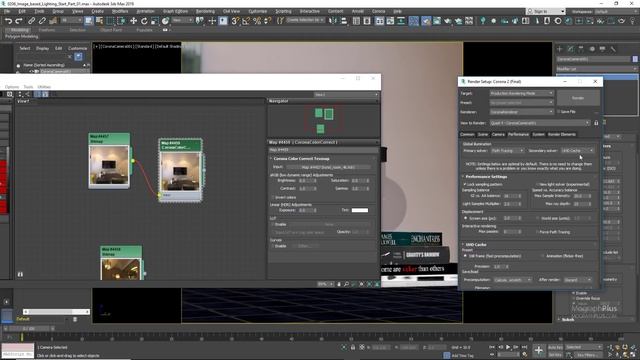The width and height of the screenshot is (640, 360).
Task: Click the lock icon beside View to Render
Action: coord(596,123)
